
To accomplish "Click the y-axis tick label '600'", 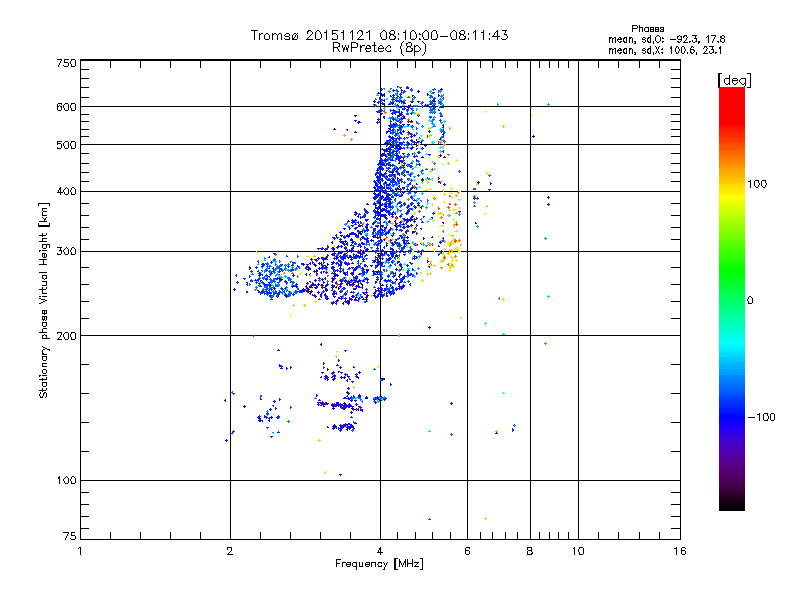I will [66, 107].
